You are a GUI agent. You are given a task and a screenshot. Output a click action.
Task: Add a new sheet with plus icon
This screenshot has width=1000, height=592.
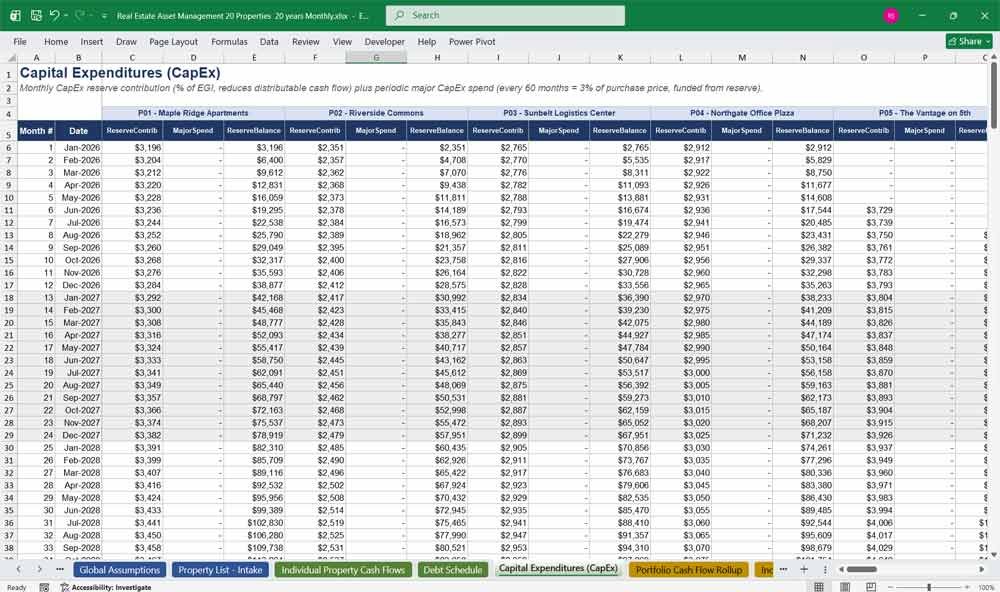(x=804, y=569)
